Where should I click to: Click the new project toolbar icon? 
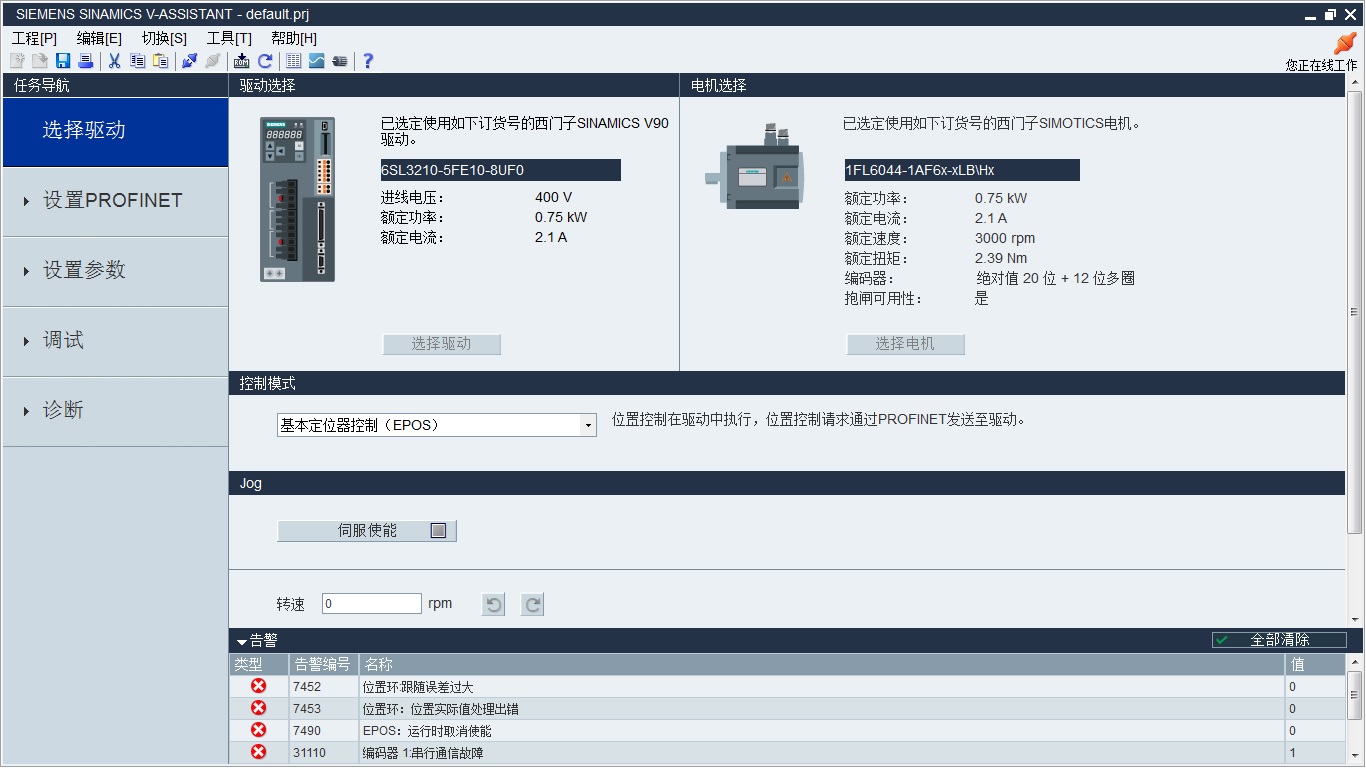point(17,61)
